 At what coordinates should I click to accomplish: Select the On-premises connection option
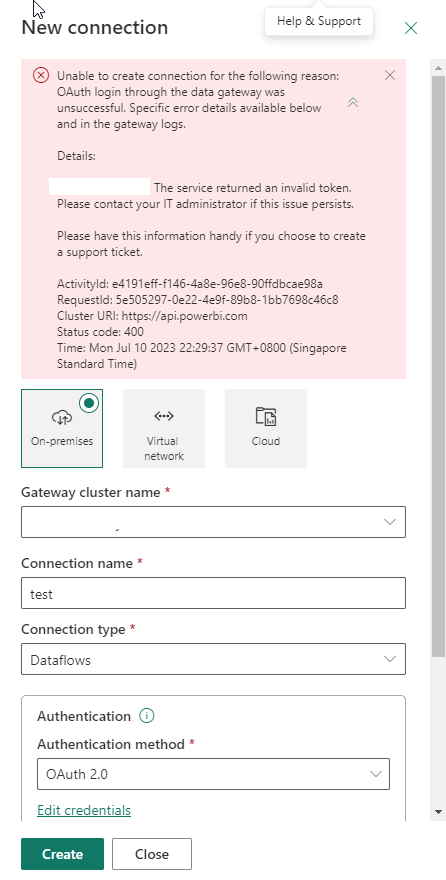pyautogui.click(x=62, y=428)
